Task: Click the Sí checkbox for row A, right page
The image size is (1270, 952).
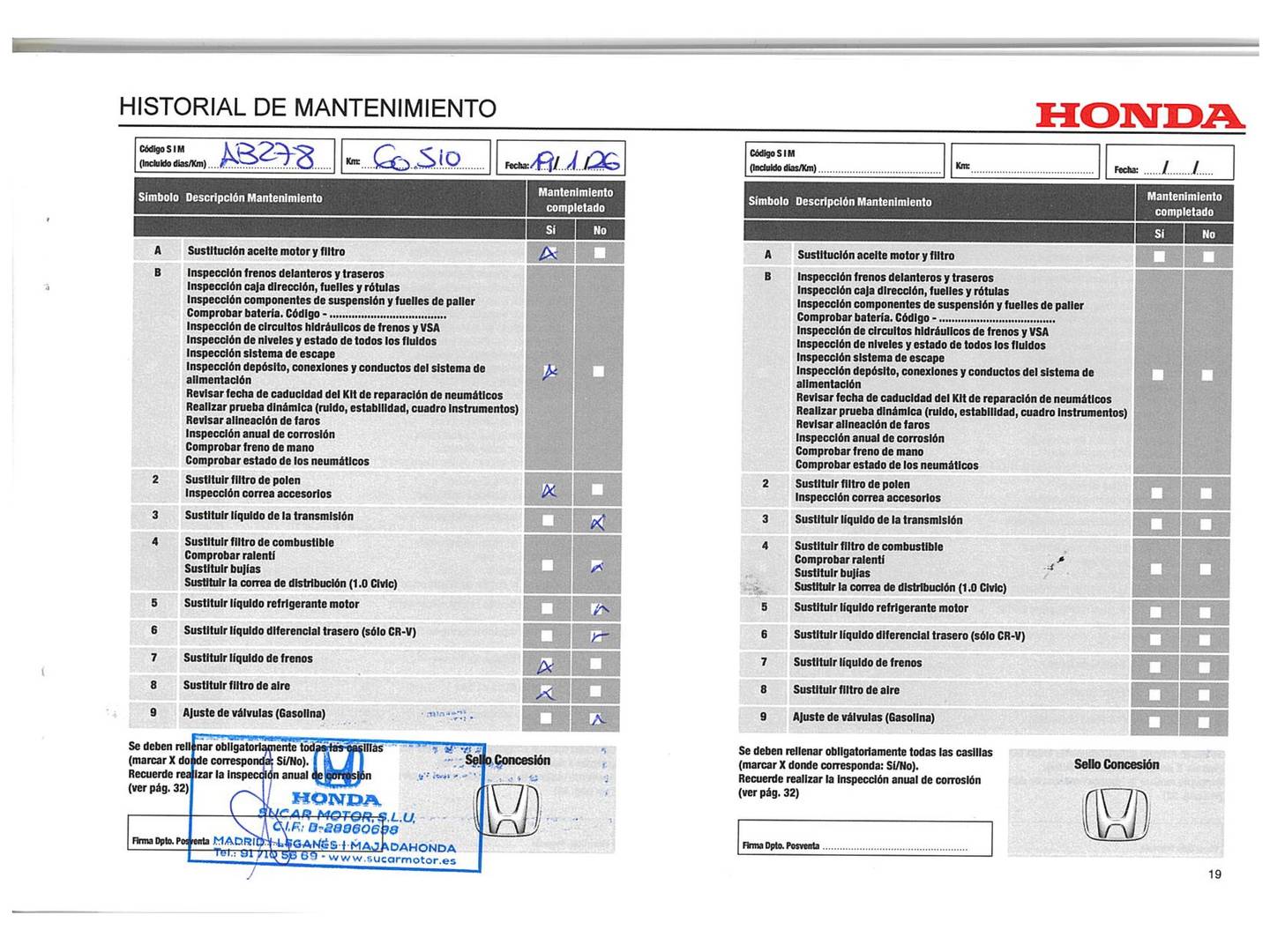Action: click(x=1160, y=257)
